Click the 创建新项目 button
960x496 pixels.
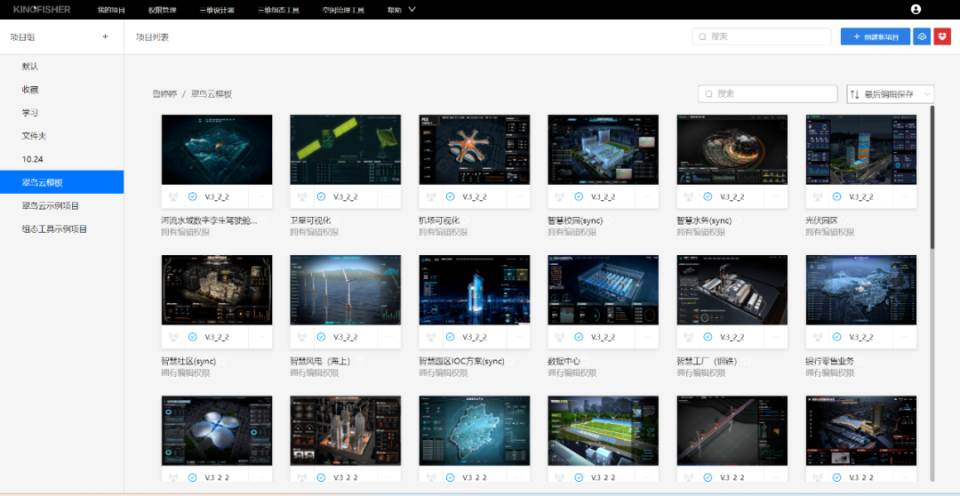pos(876,37)
